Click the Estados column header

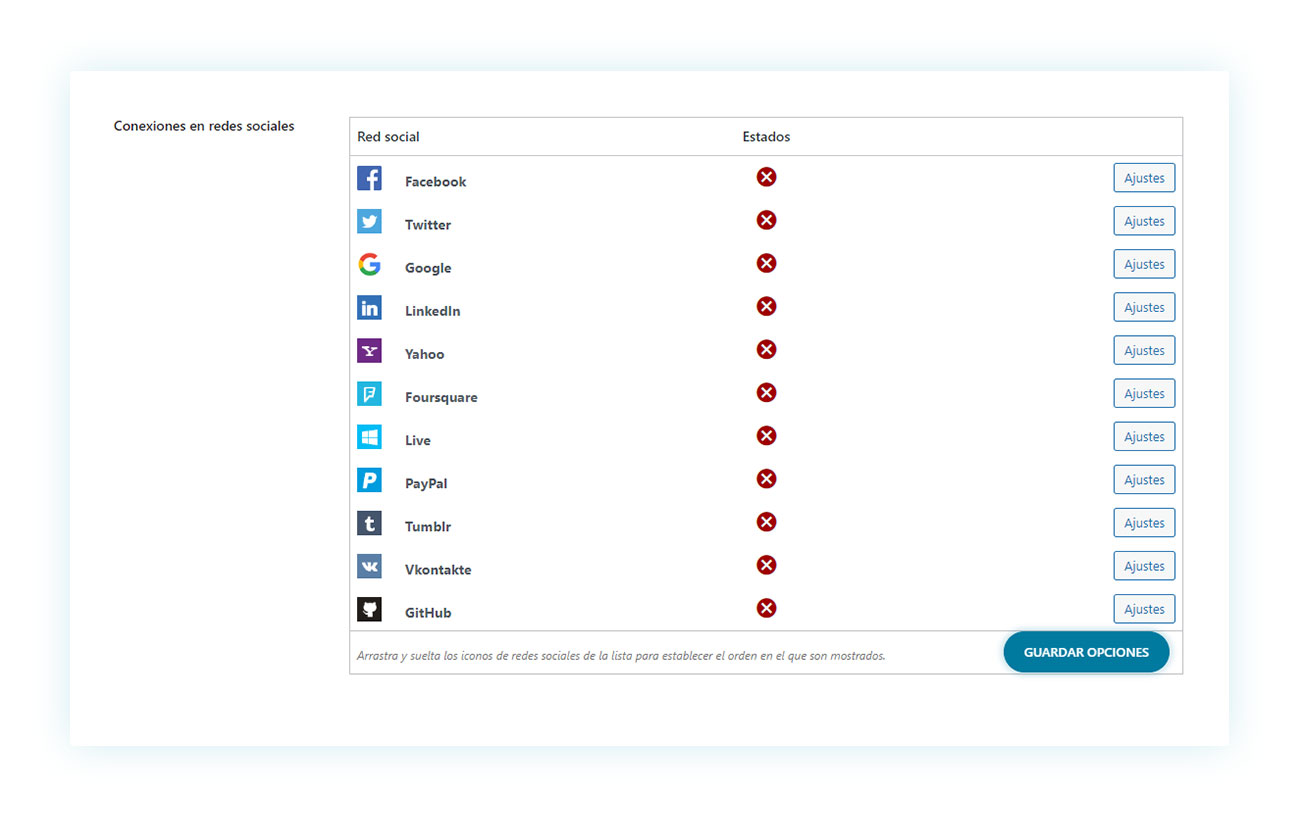(x=766, y=136)
